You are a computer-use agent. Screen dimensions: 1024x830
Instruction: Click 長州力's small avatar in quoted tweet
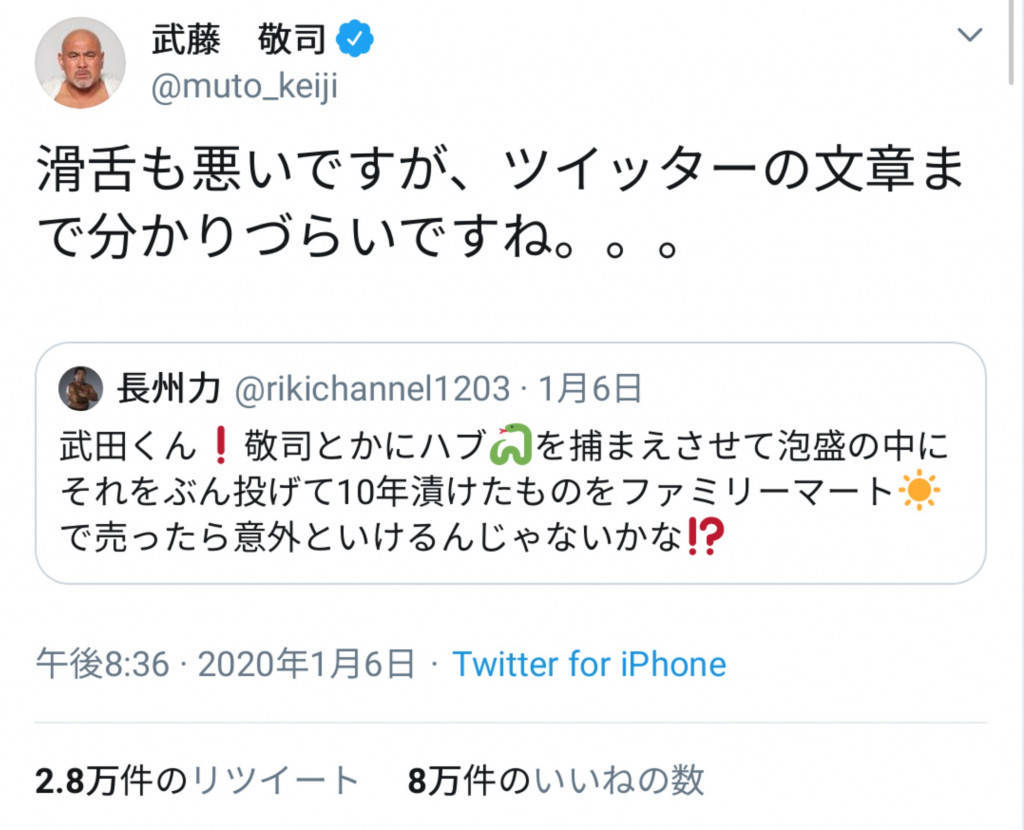(x=82, y=388)
